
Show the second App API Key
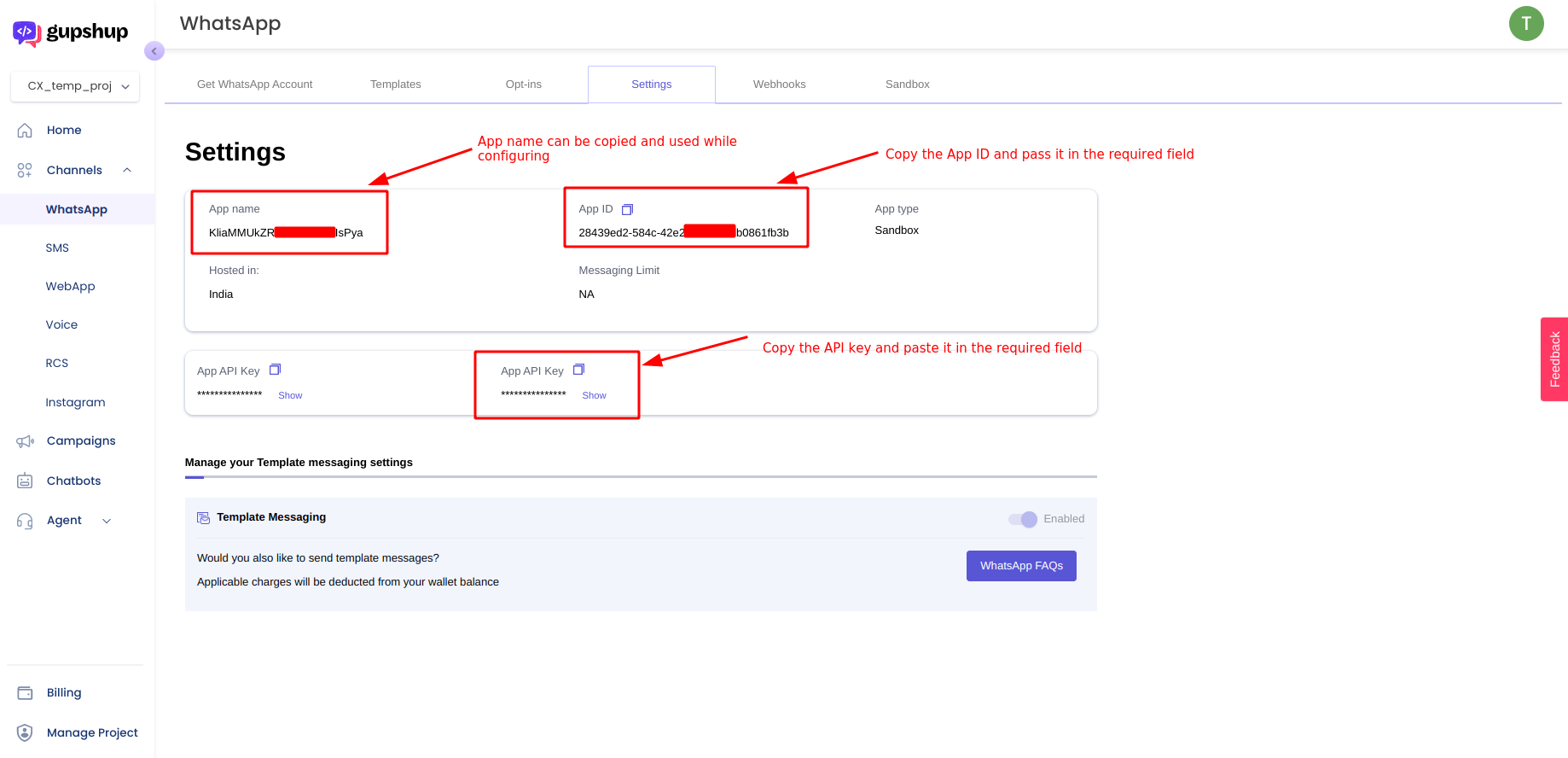pos(594,396)
